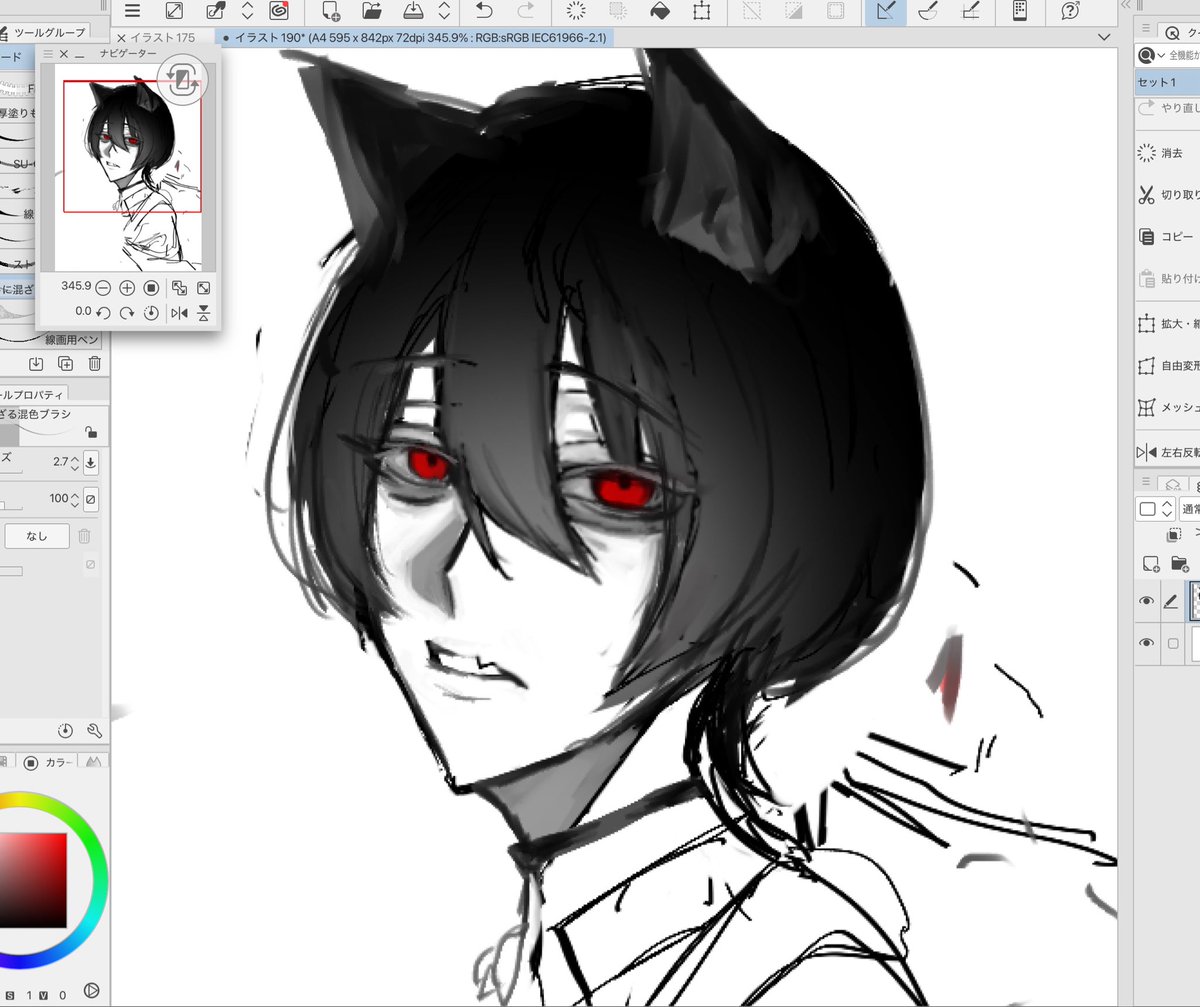
Task: Set Navigator zoom to 100% icon
Action: pyautogui.click(x=151, y=288)
